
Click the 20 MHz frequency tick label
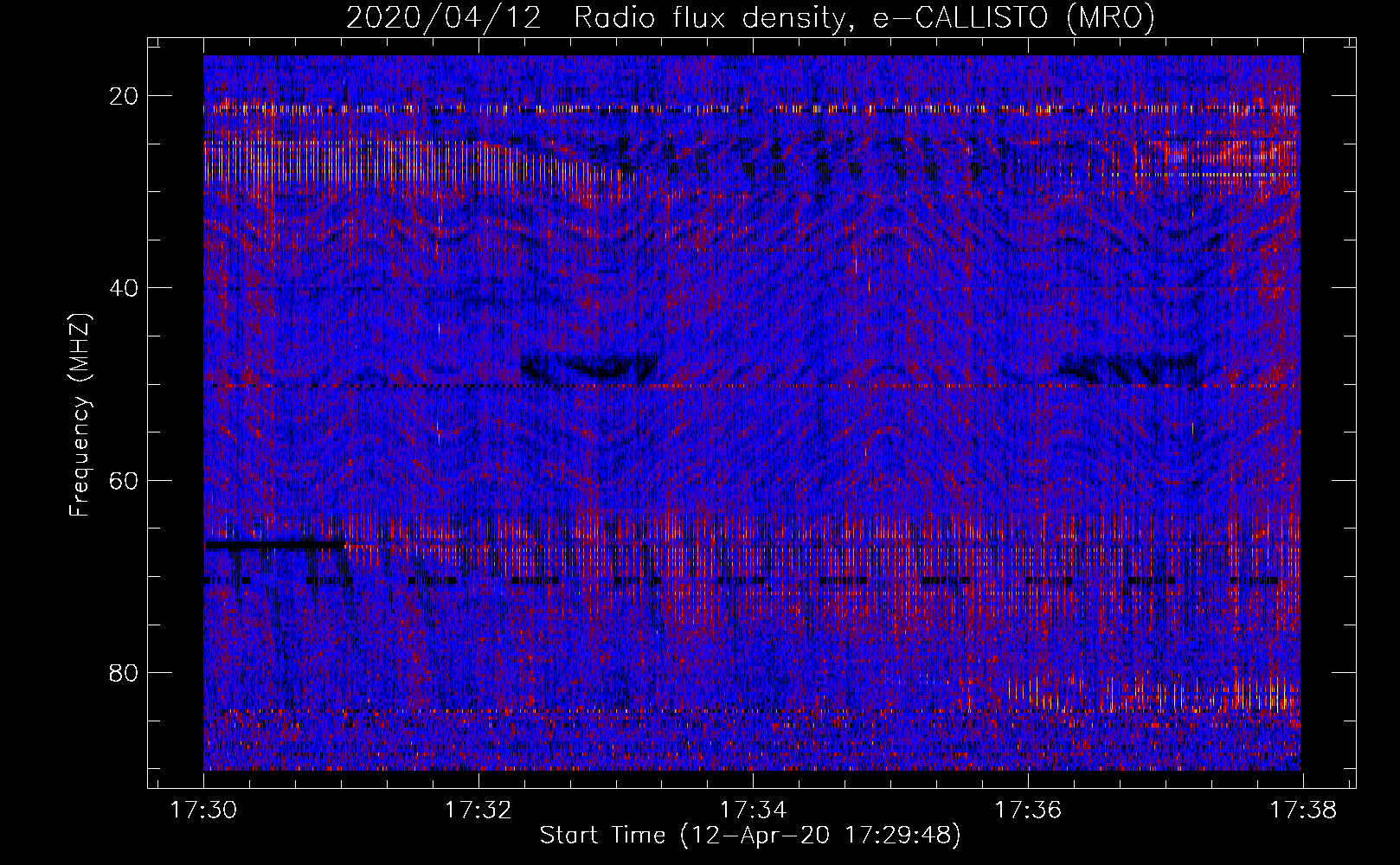click(x=124, y=95)
